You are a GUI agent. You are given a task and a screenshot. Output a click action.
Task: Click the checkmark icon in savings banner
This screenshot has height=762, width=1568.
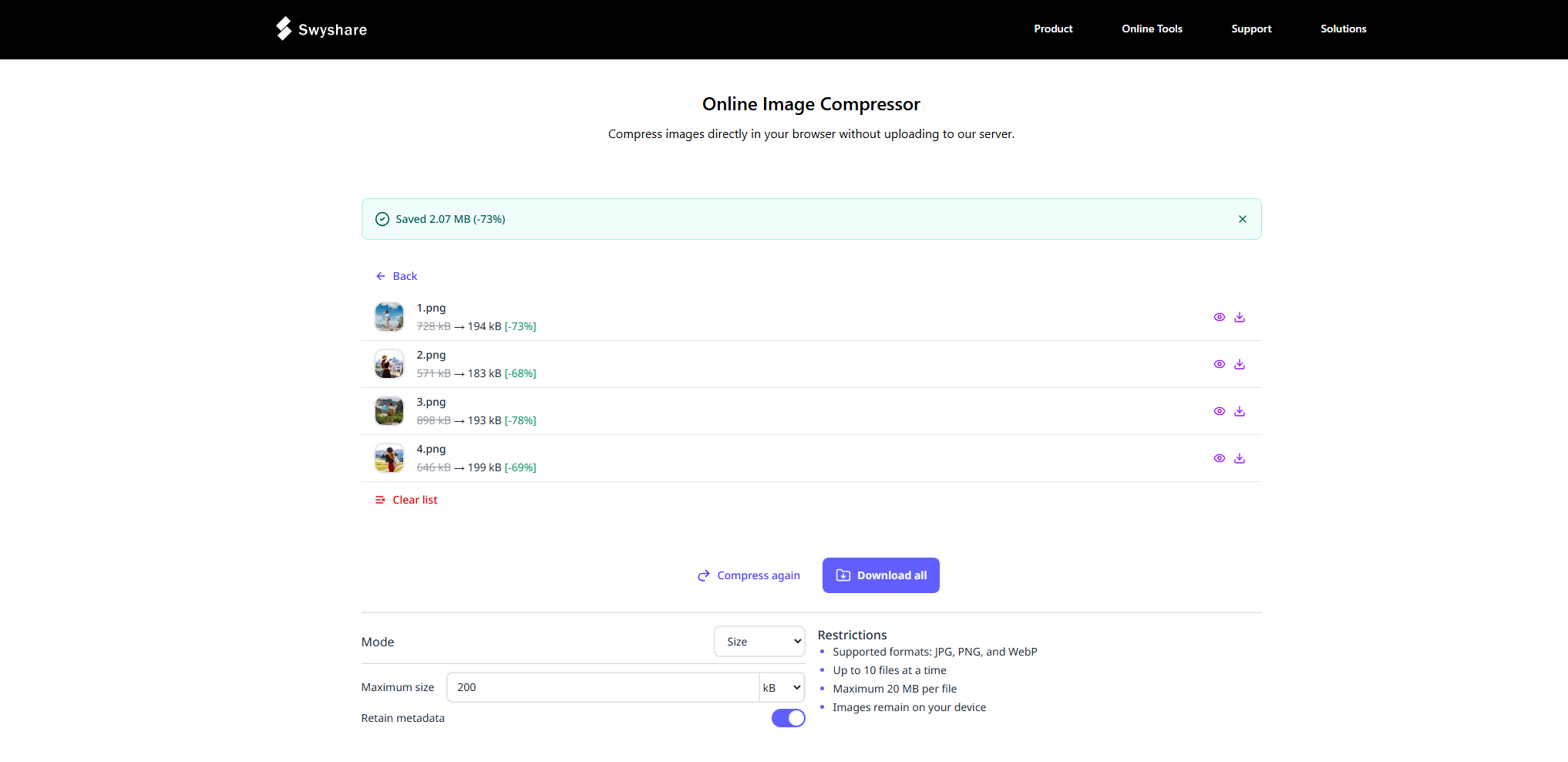[x=382, y=219]
